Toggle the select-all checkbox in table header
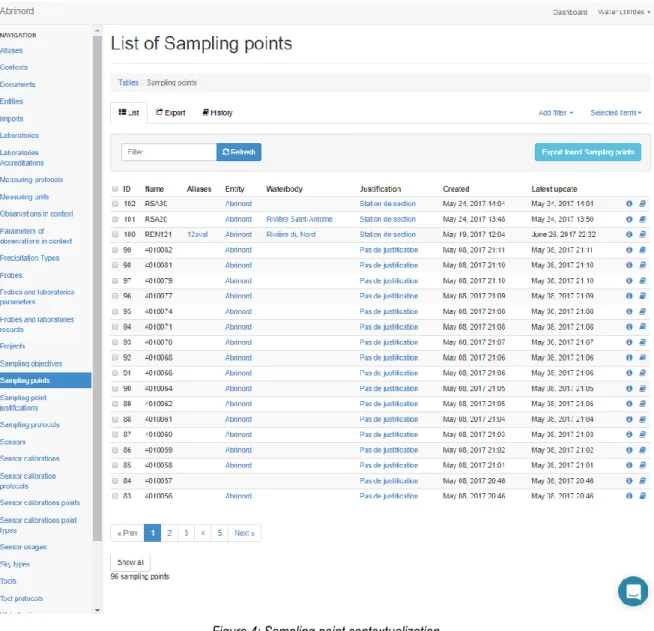The width and height of the screenshot is (654, 631). coord(115,189)
